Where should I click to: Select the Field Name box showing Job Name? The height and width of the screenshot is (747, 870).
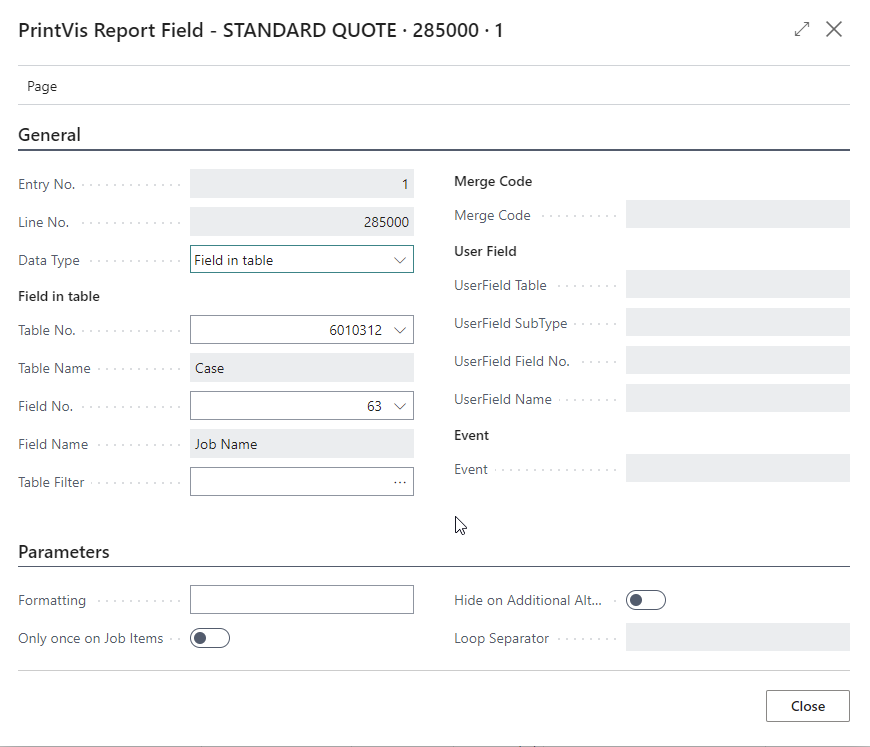tap(301, 444)
